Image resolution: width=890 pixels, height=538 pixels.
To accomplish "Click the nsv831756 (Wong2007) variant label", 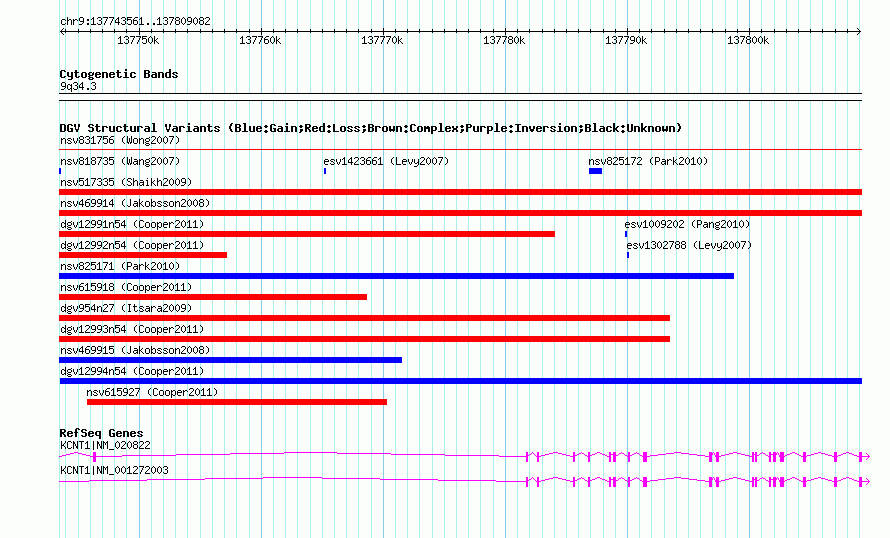I will [120, 140].
